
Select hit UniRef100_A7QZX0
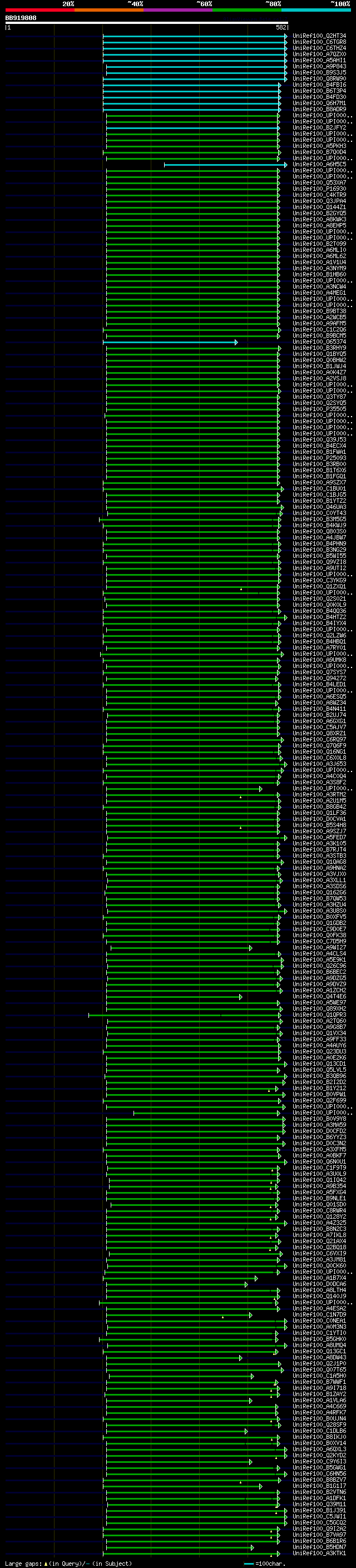[319, 54]
